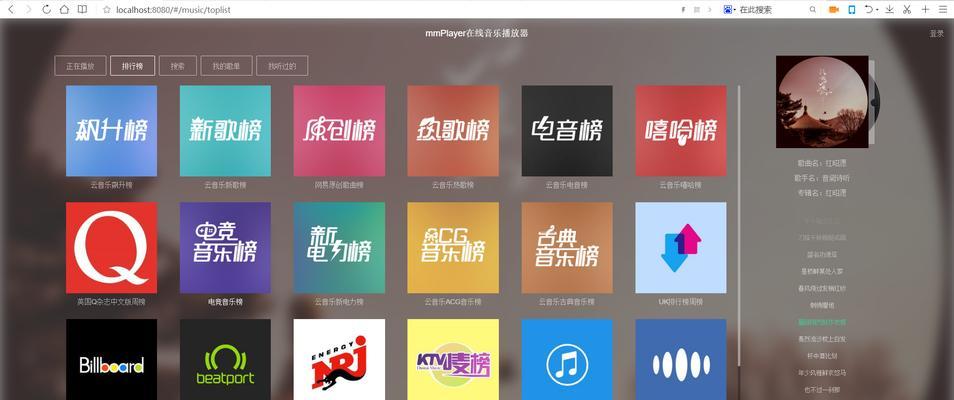Open the pink 原创榜 chart cover

click(x=339, y=130)
